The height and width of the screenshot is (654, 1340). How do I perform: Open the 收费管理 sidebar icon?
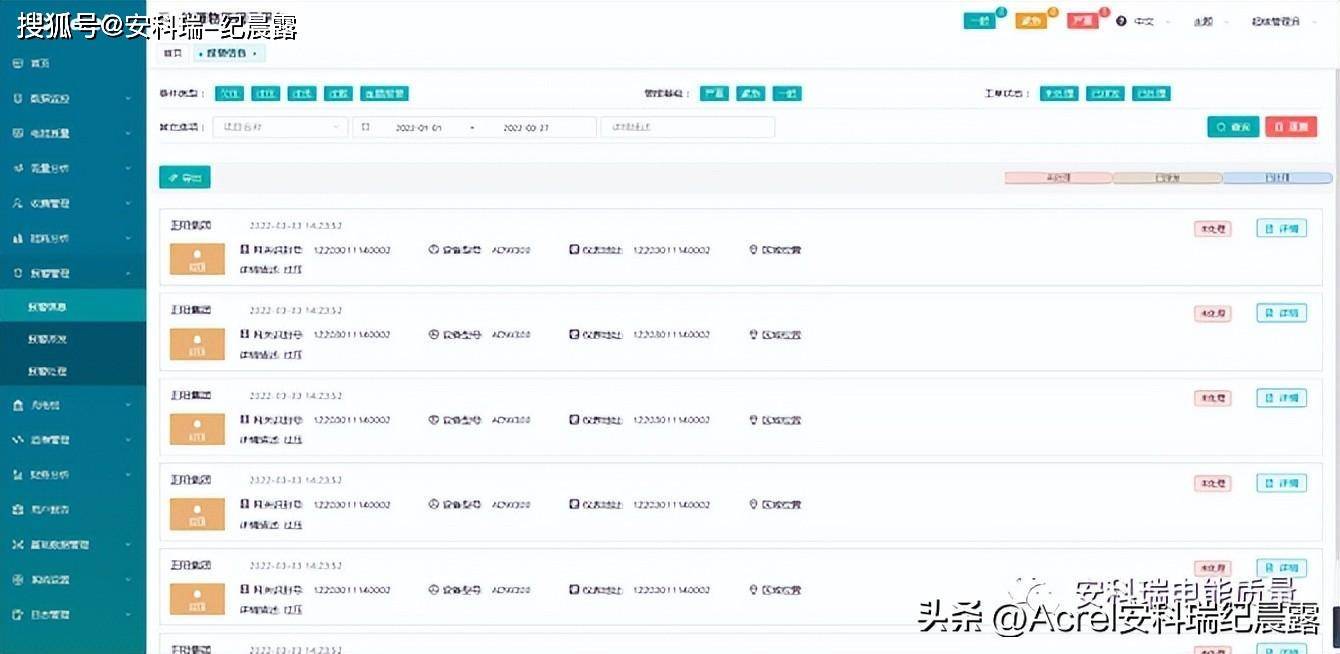tap(16, 203)
